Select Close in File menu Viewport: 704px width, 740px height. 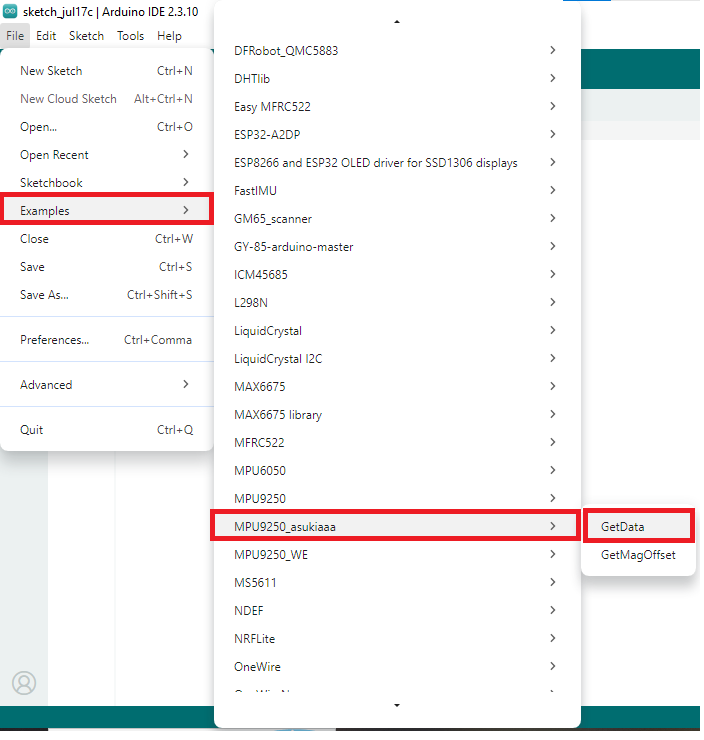pos(107,239)
